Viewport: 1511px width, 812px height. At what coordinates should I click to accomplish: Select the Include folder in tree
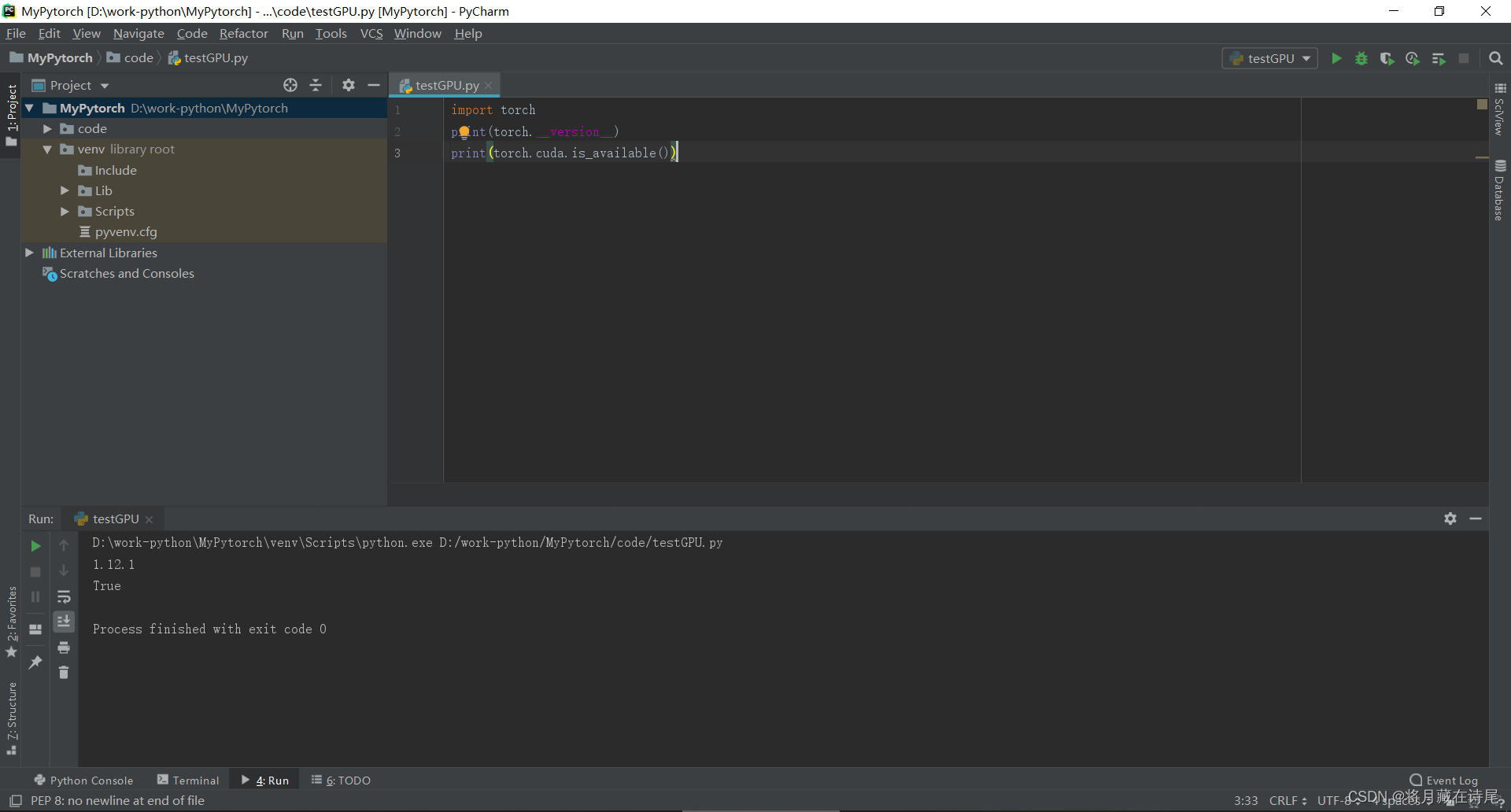116,170
